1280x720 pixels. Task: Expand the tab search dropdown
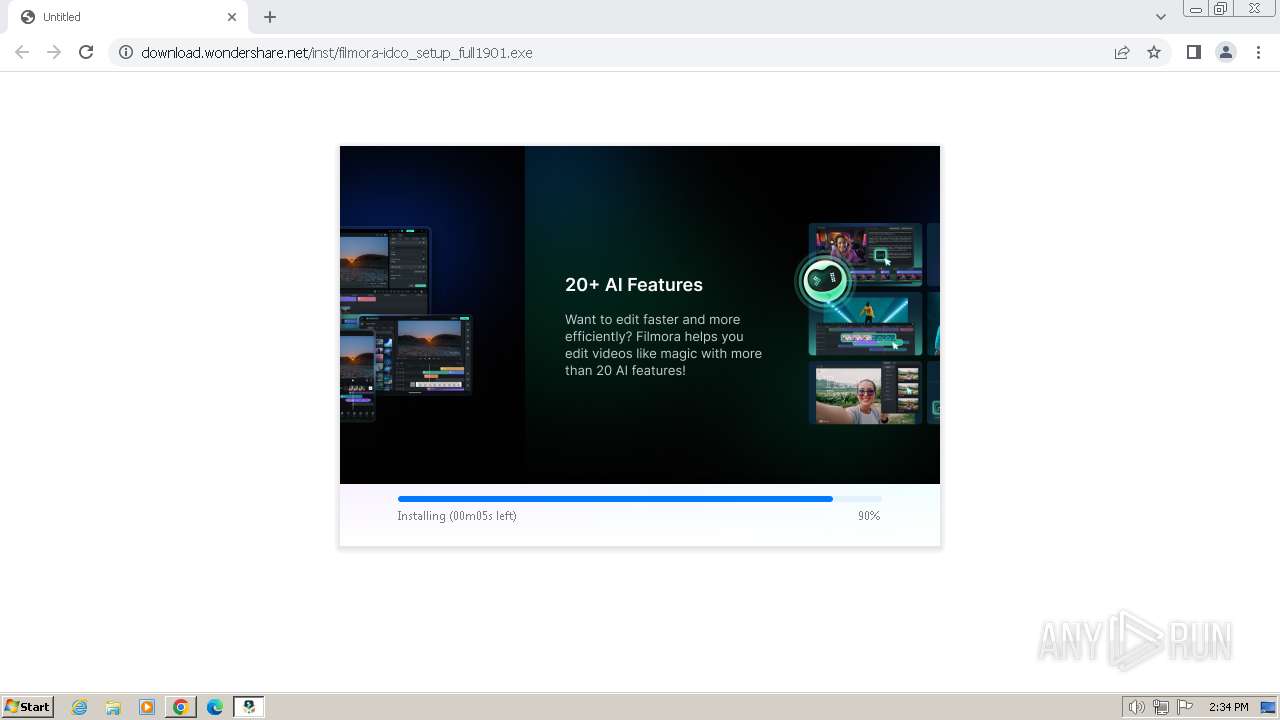click(1160, 17)
